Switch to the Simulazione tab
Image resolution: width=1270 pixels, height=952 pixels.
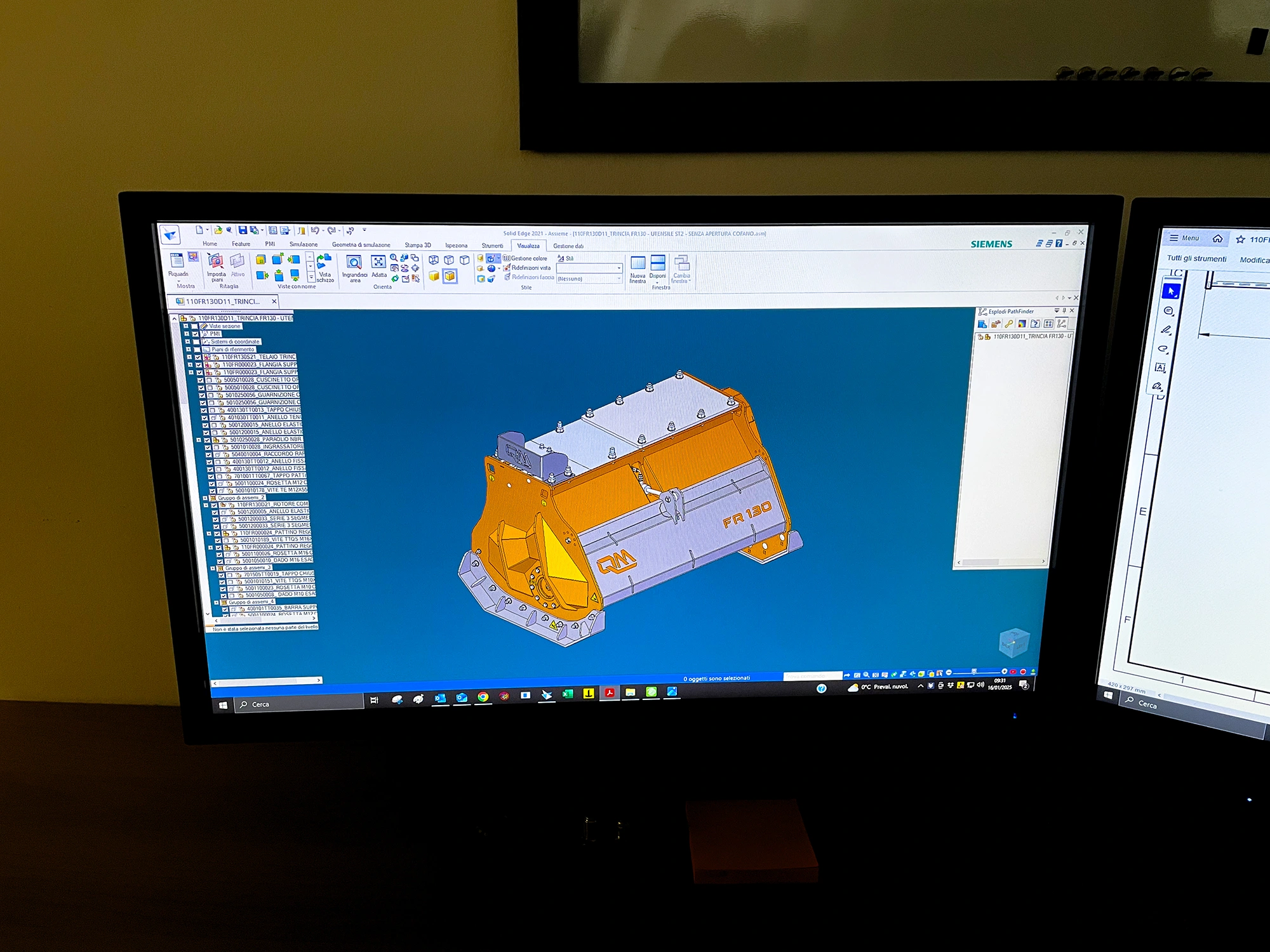pyautogui.click(x=304, y=244)
